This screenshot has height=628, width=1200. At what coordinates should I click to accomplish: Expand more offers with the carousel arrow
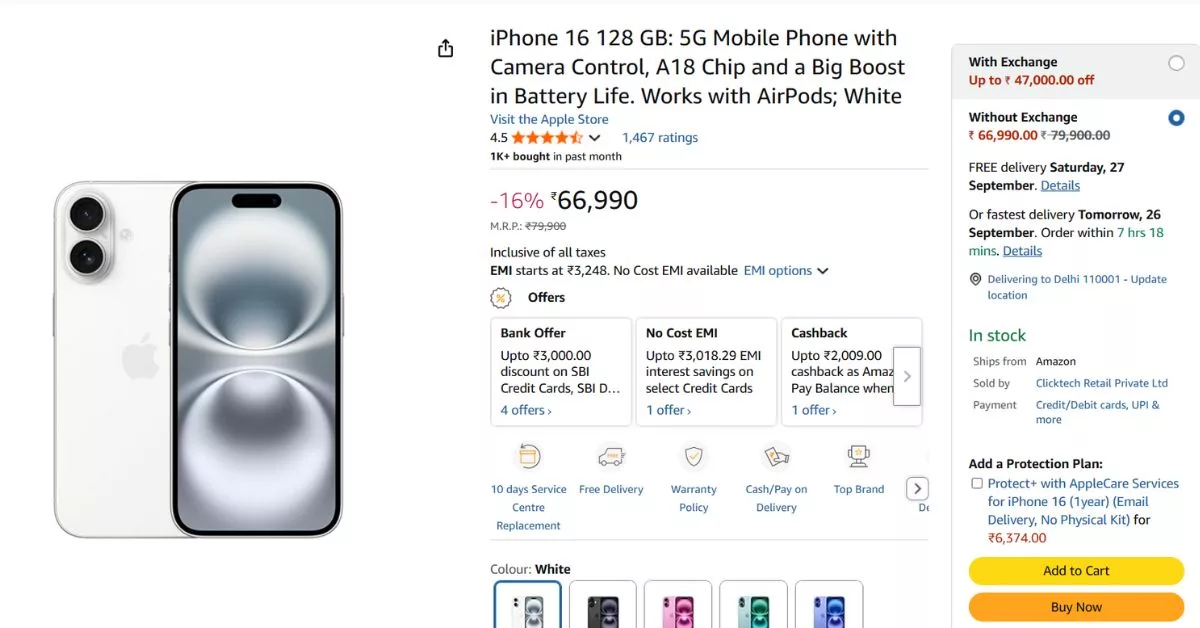click(x=907, y=377)
